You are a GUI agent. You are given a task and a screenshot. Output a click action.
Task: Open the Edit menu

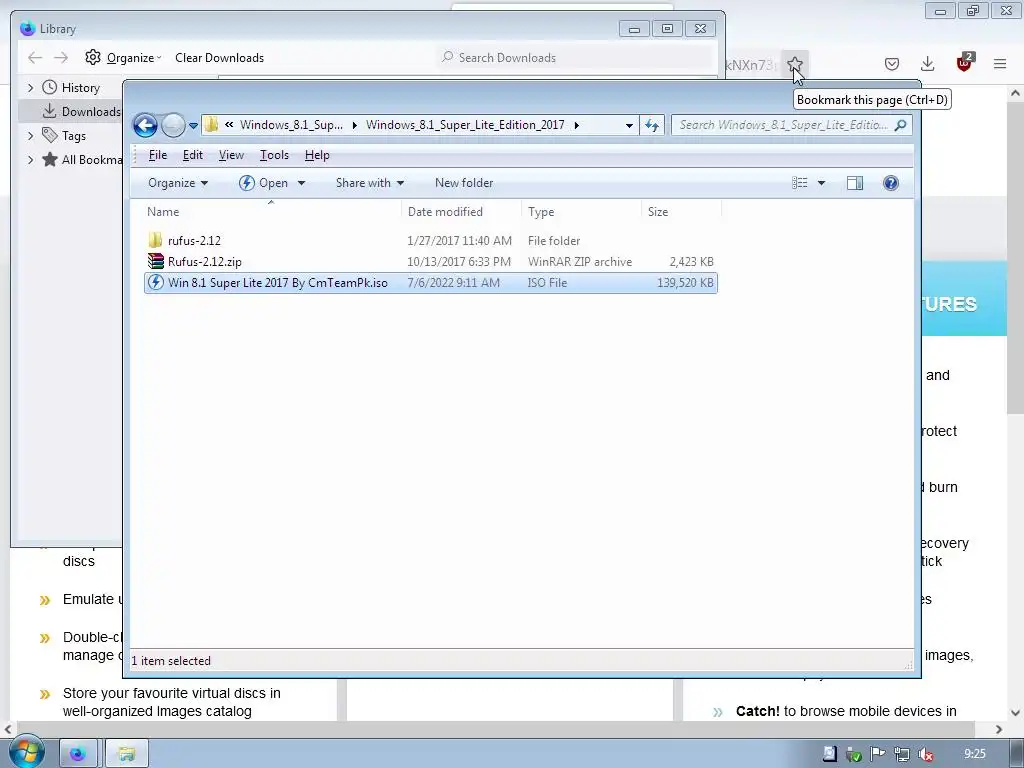[193, 155]
